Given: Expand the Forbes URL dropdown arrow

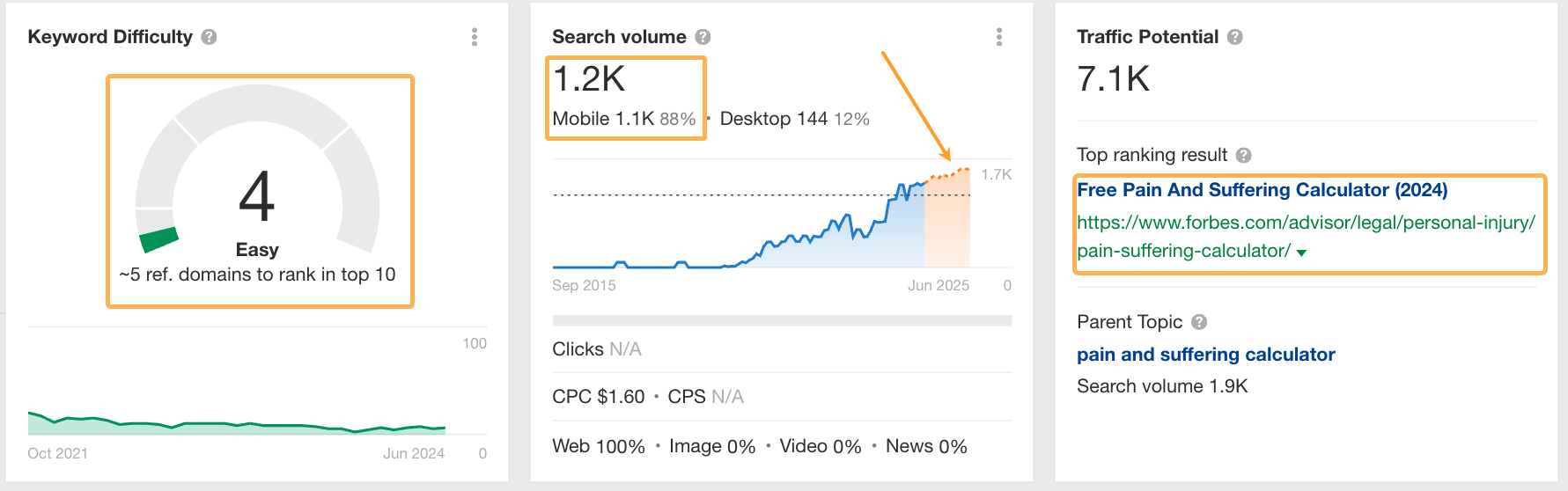Looking at the screenshot, I should [1301, 253].
